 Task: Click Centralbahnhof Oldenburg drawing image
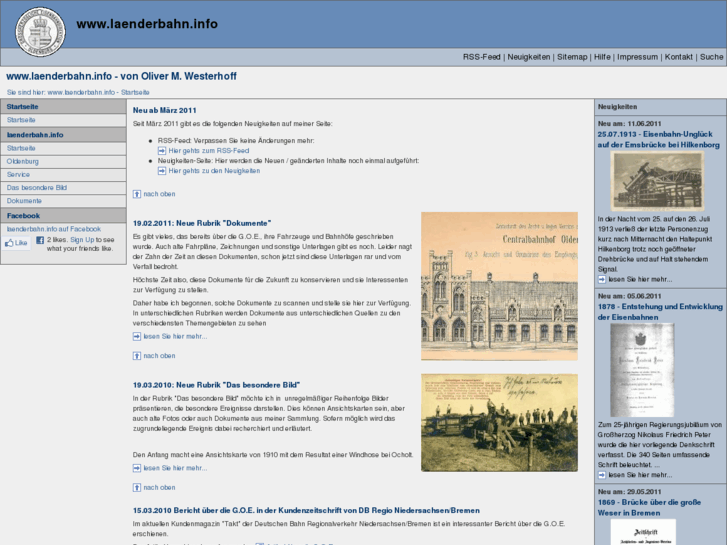[x=499, y=286]
